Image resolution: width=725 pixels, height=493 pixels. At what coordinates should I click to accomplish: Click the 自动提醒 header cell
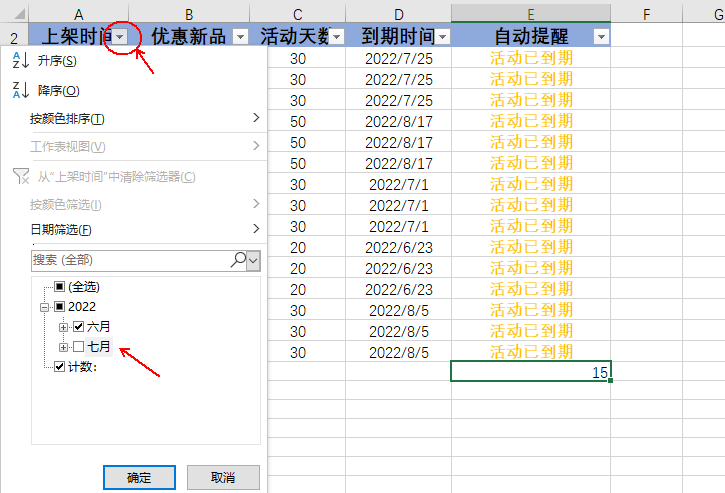tap(531, 36)
